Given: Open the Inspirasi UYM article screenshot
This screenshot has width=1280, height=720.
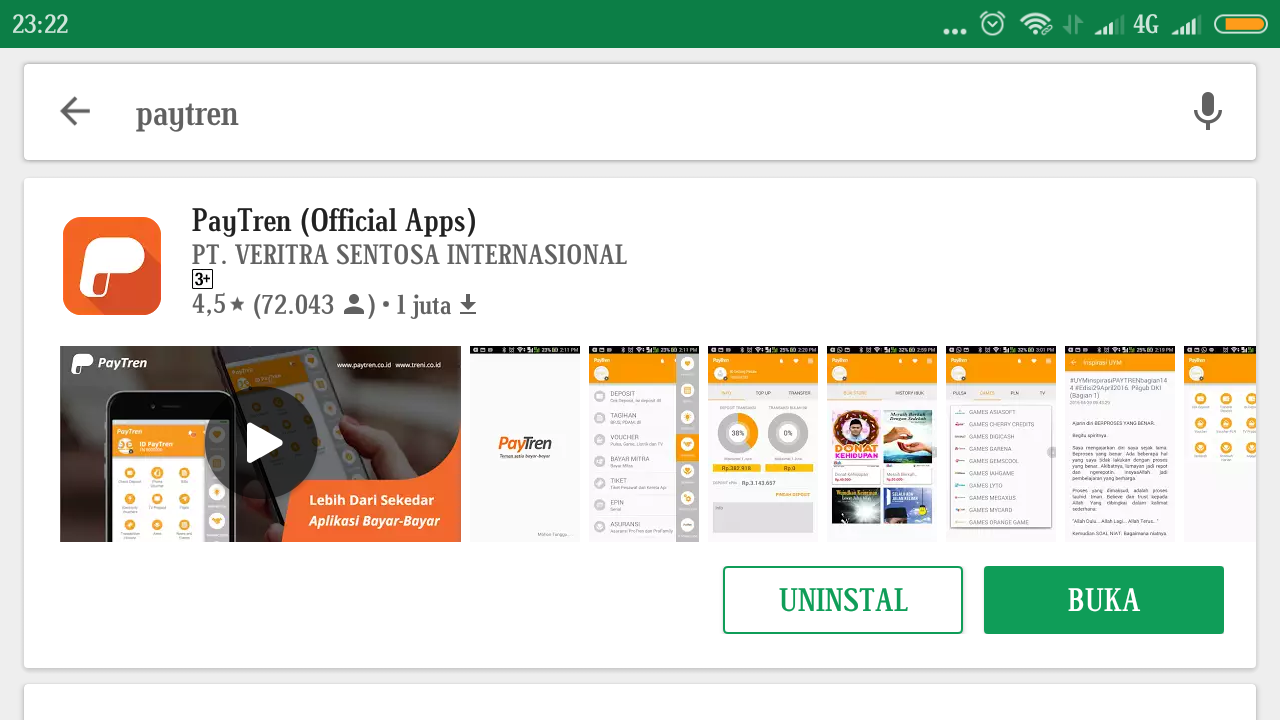Looking at the screenshot, I should click(1120, 444).
